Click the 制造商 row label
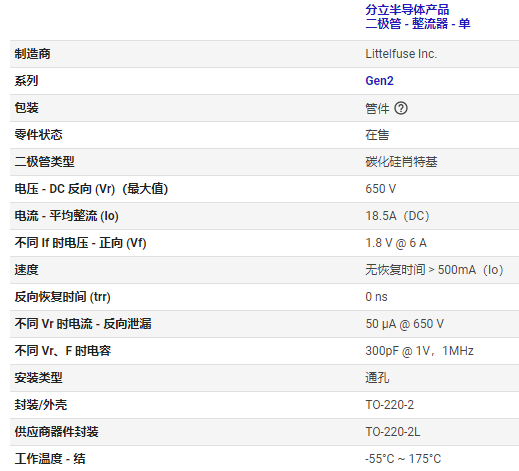The width and height of the screenshot is (519, 471). pyautogui.click(x=32, y=54)
